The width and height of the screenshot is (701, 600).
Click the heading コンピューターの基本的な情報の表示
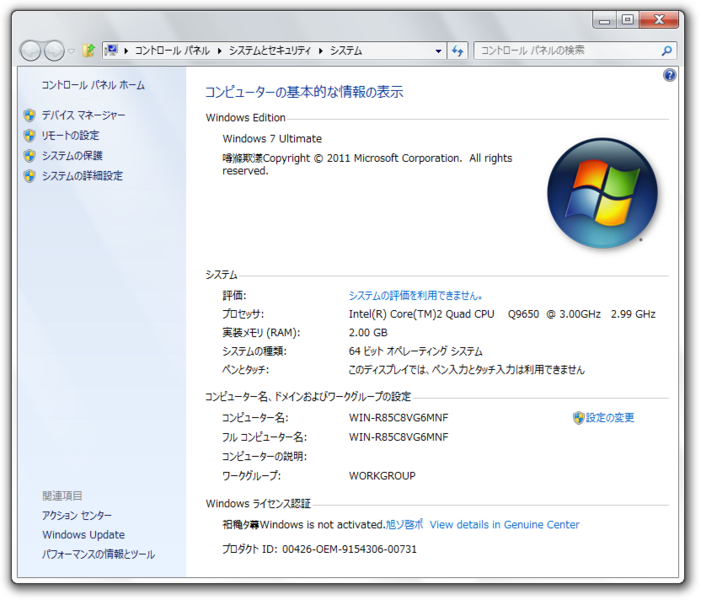coord(304,92)
